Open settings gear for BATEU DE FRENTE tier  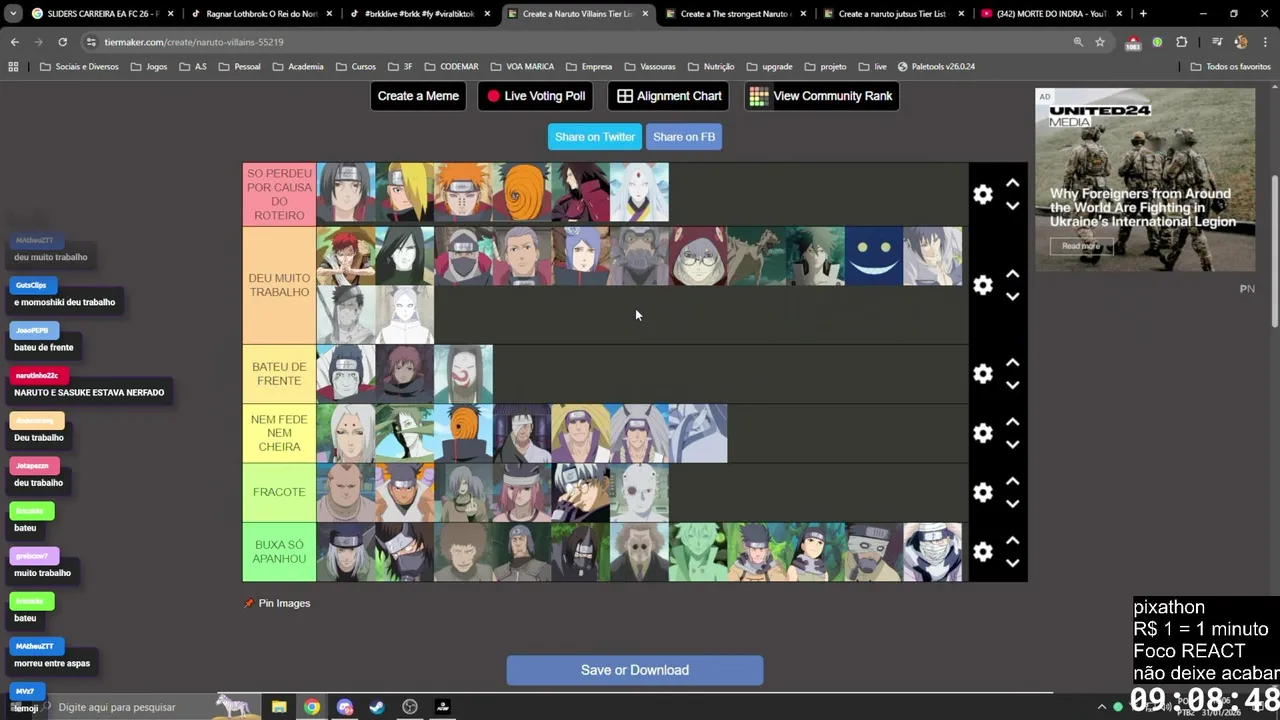983,373
